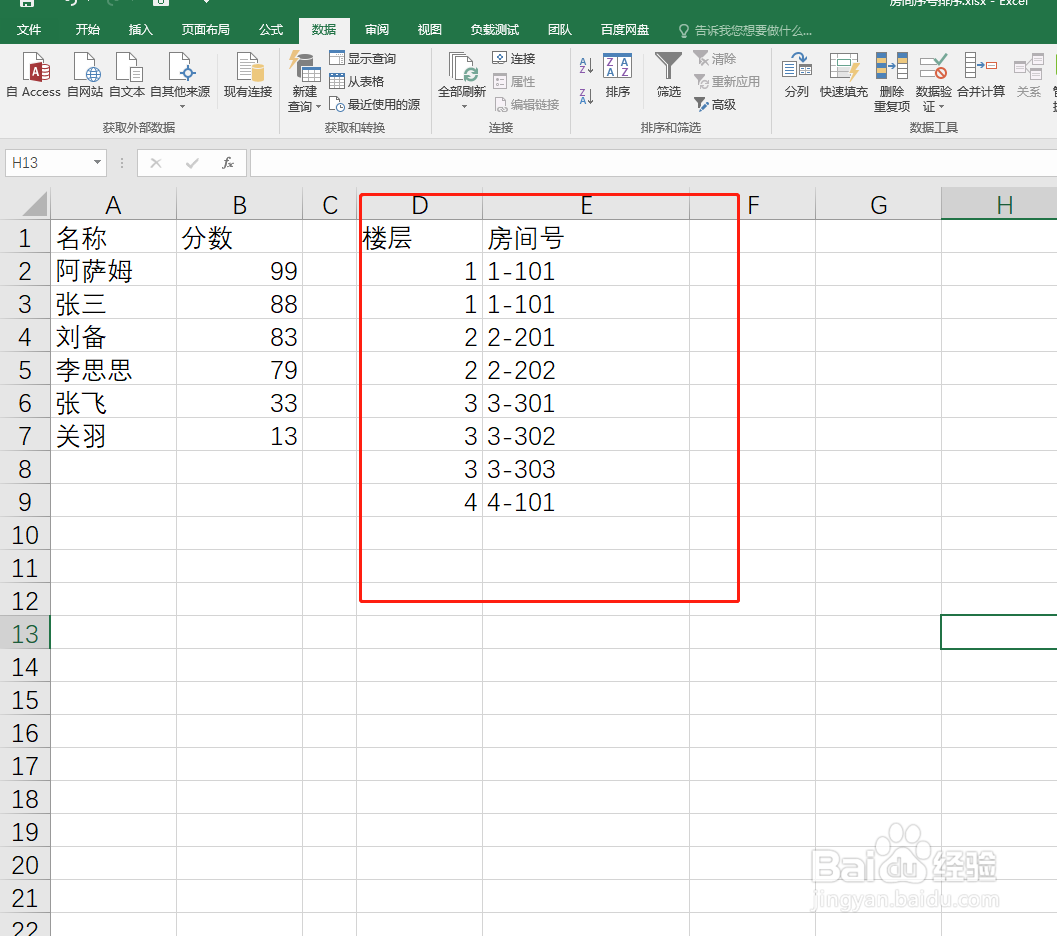The image size is (1057, 936).
Task: Open Page Layout (页面布局) tab
Action: coord(206,30)
